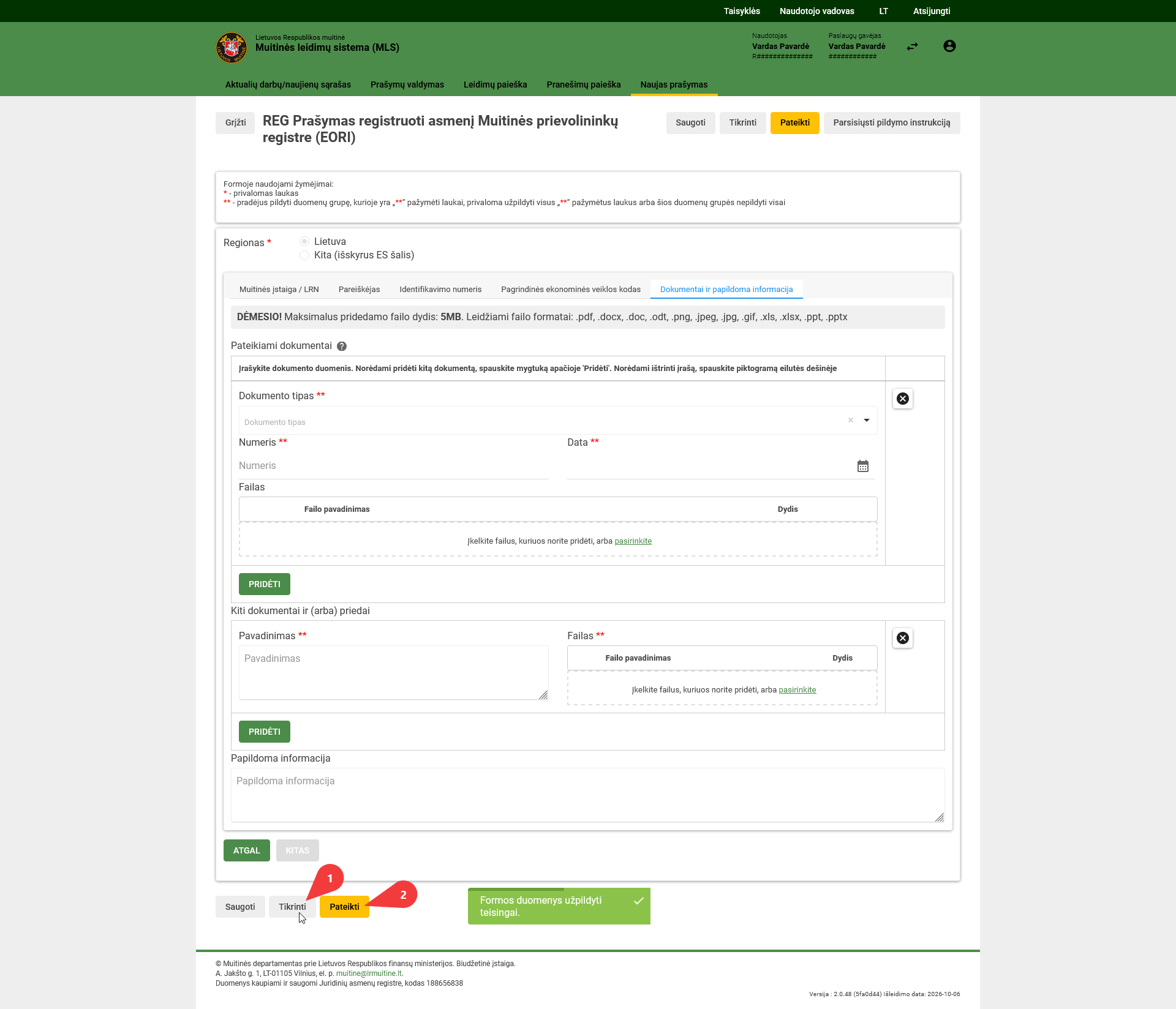Screen dimensions: 1176x1009
Task: Select Dokumentai ir papildoma informacija tab
Action: pyautogui.click(x=726, y=289)
